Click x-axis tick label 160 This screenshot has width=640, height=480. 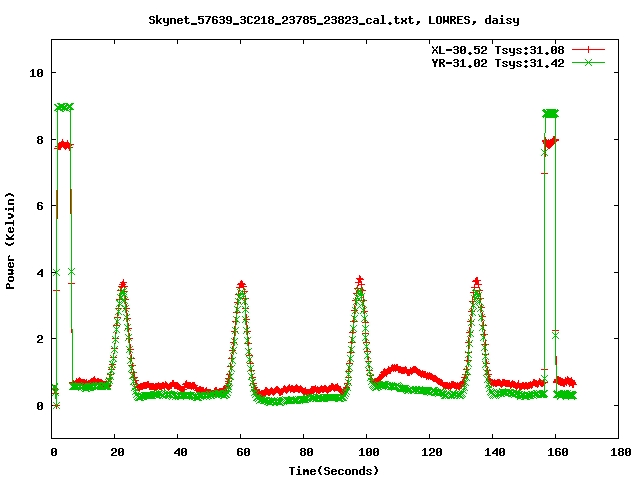tap(558, 452)
